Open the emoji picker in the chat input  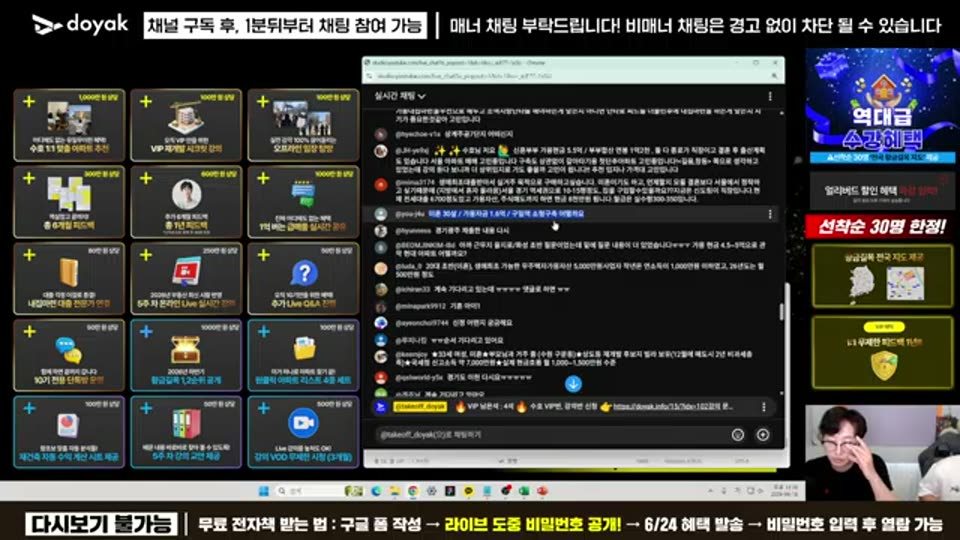click(x=738, y=435)
